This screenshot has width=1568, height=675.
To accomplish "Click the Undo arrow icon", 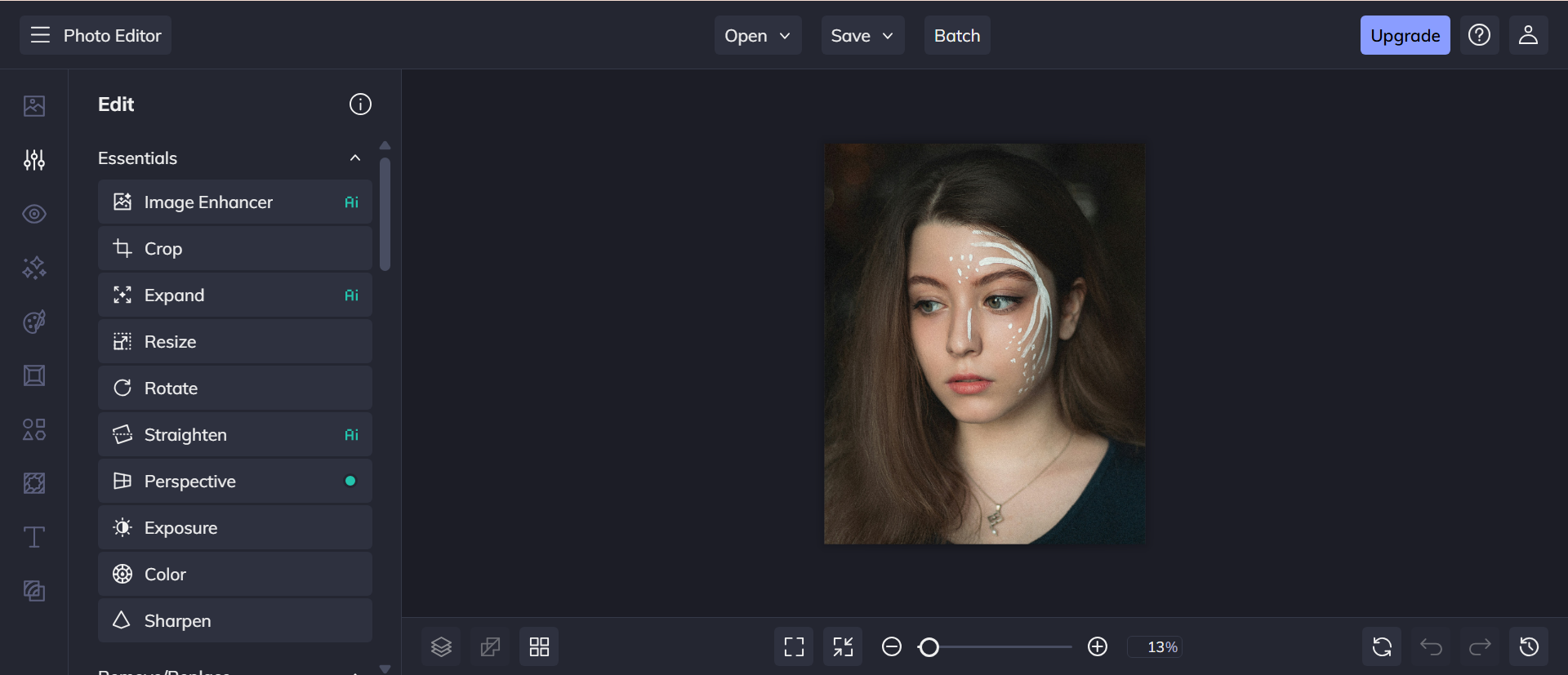I will [1431, 647].
